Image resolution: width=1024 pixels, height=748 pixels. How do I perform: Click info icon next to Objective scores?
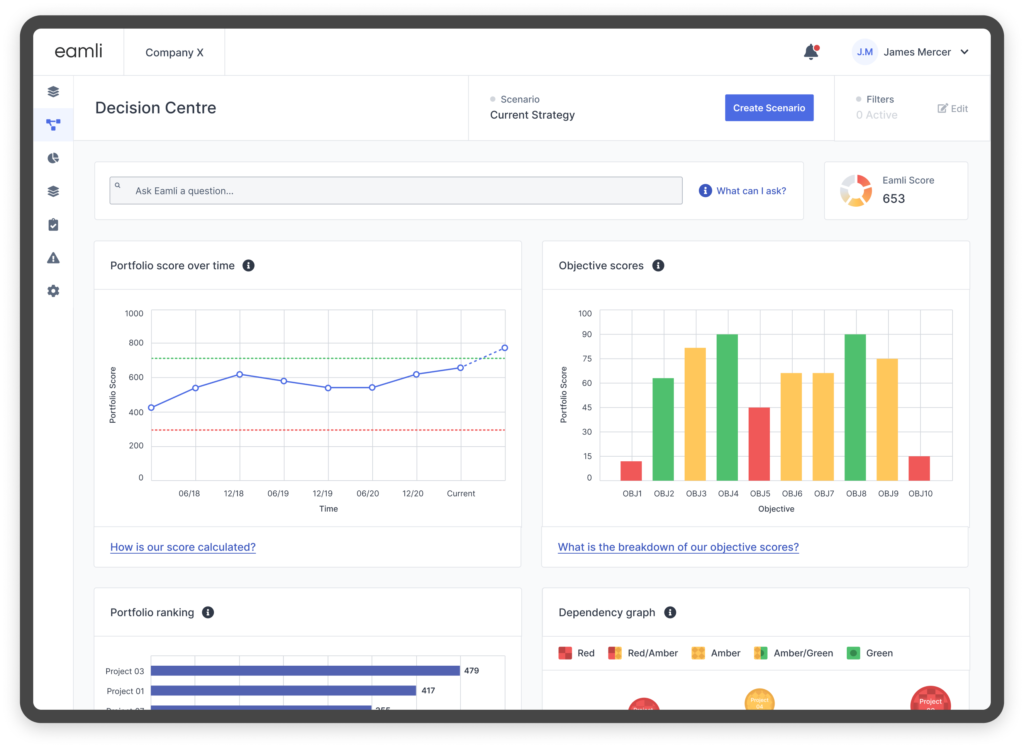[658, 266]
